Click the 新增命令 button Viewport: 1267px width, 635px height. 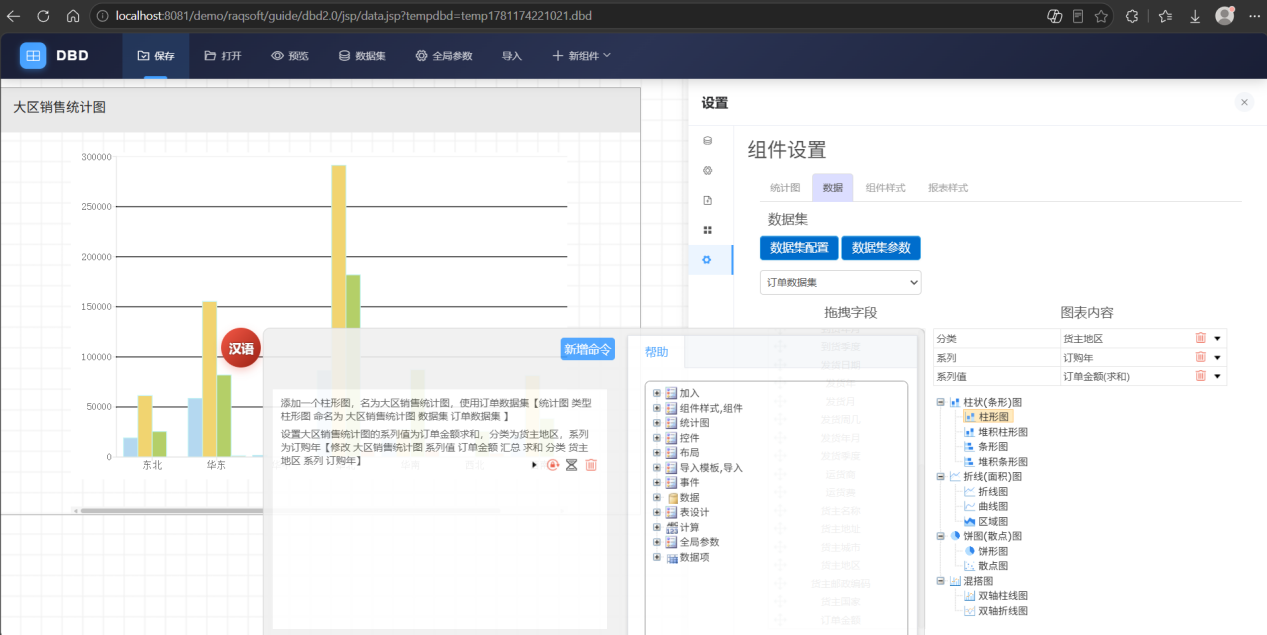coord(588,349)
